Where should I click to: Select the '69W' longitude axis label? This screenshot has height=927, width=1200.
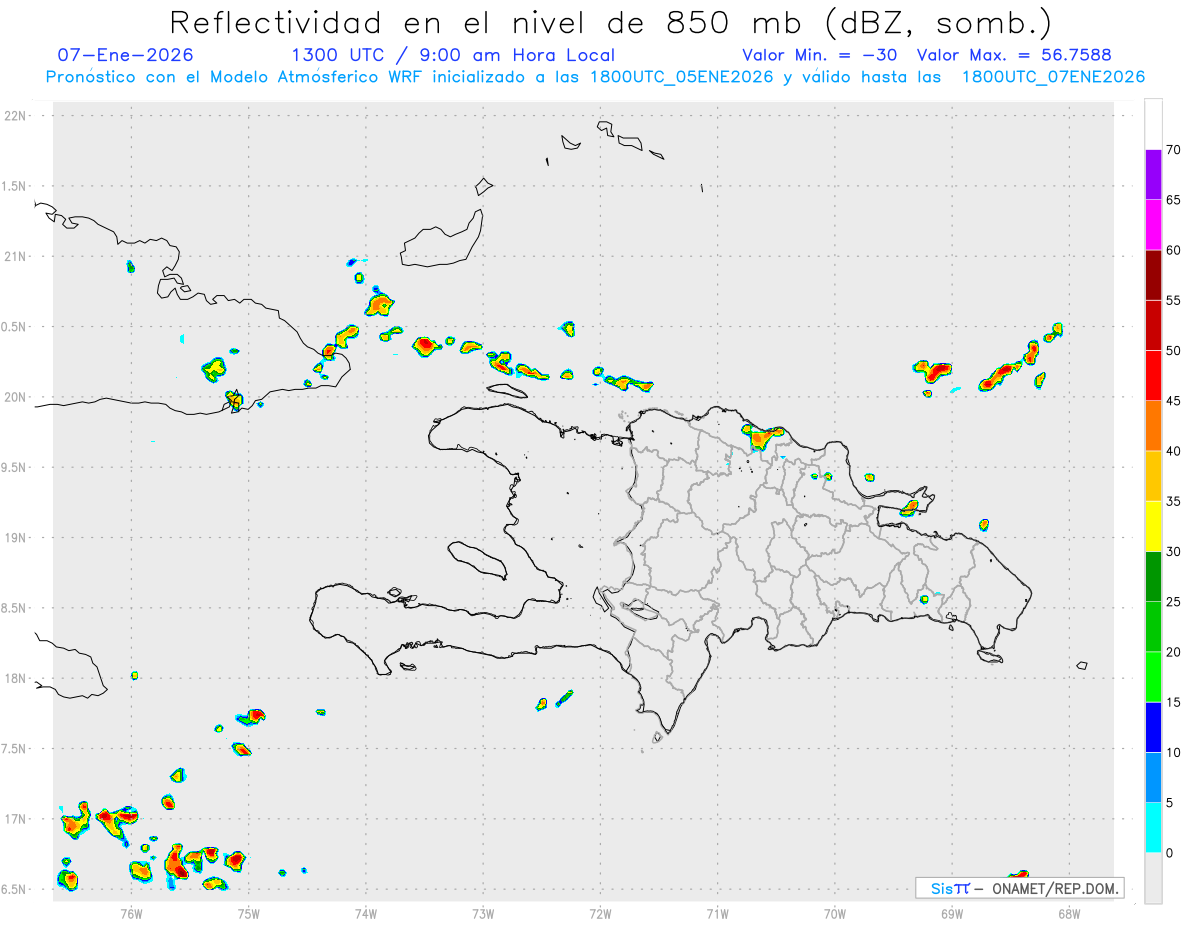[952, 913]
